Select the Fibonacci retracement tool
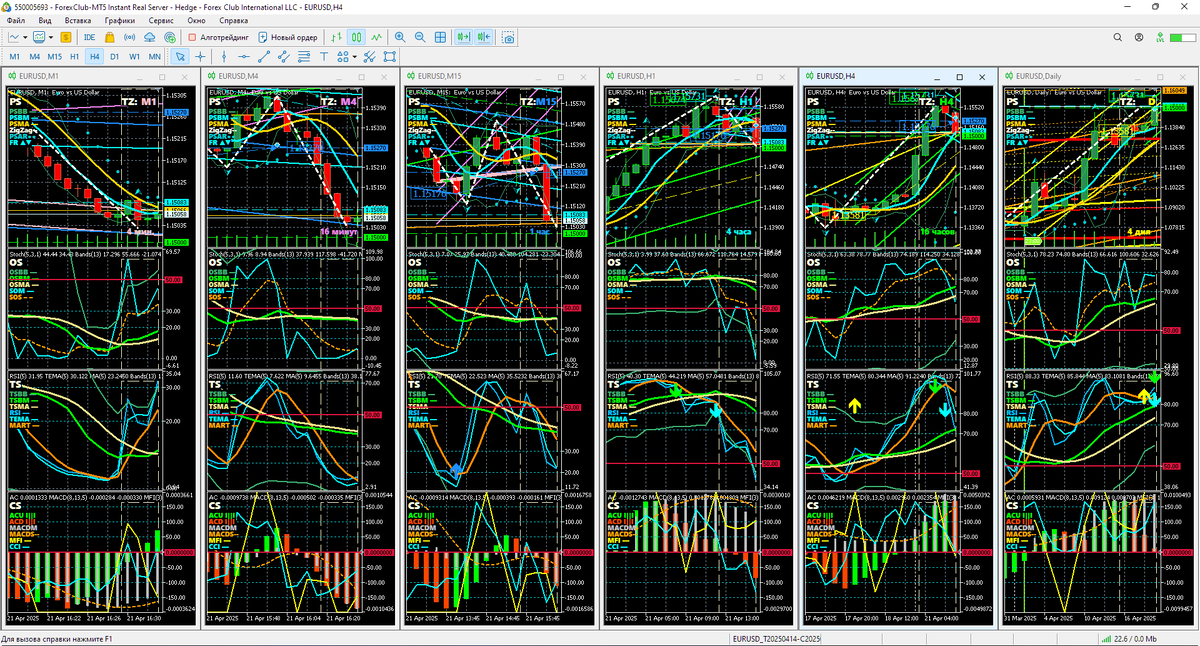The image size is (1200, 646). click(x=303, y=56)
